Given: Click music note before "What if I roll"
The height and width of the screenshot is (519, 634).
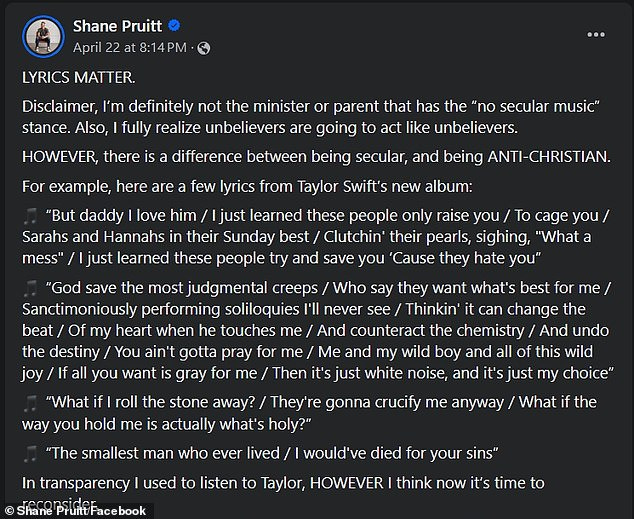Looking at the screenshot, I should click(31, 403).
